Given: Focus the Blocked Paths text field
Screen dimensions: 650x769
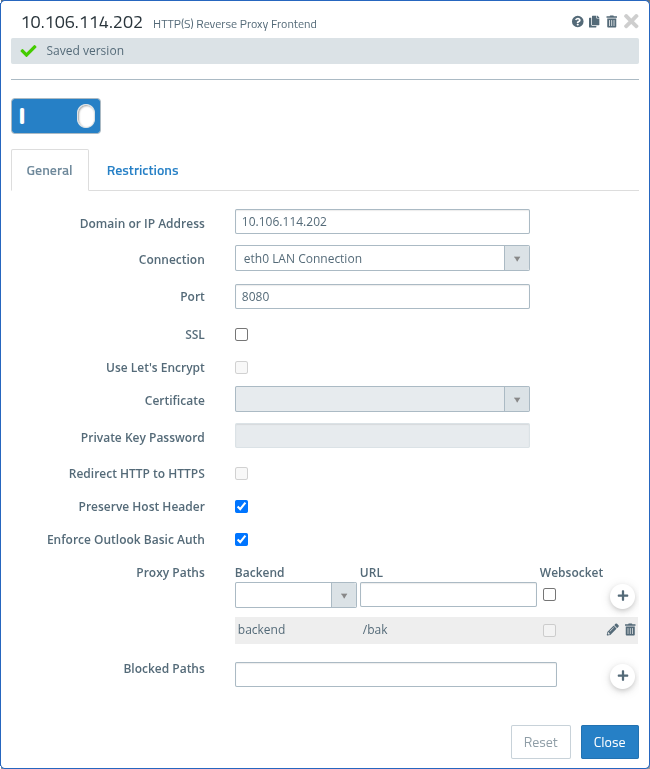Looking at the screenshot, I should pyautogui.click(x=395, y=675).
